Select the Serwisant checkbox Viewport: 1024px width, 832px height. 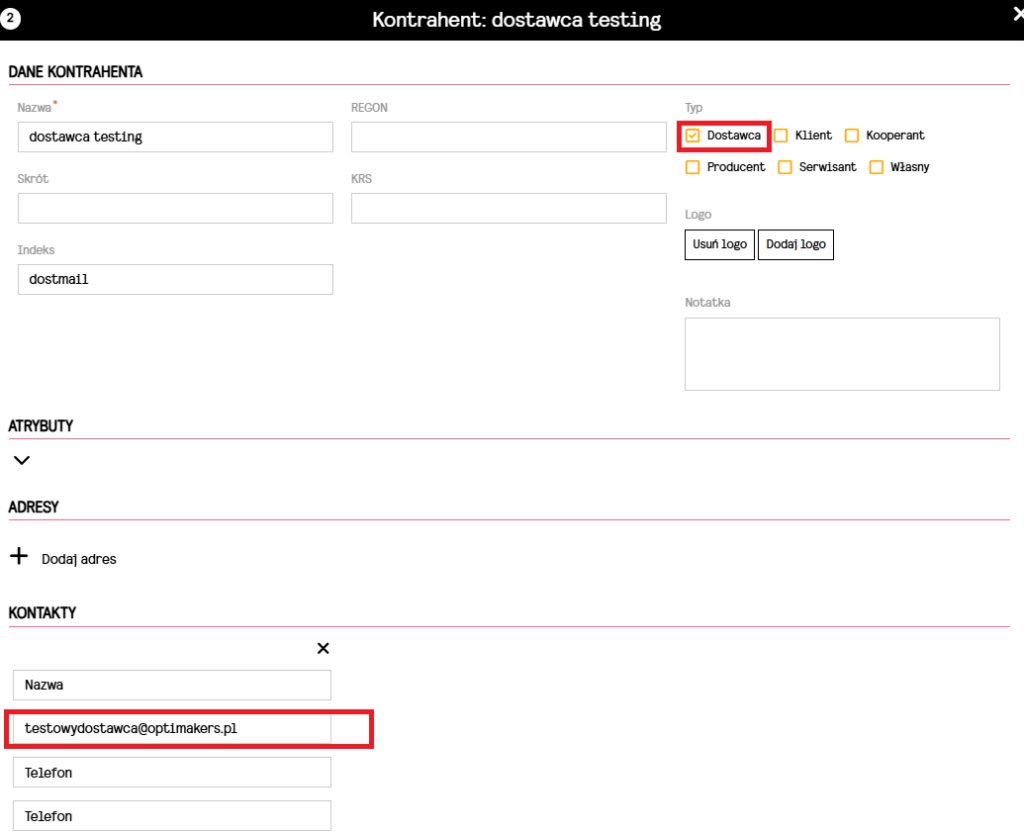point(785,168)
